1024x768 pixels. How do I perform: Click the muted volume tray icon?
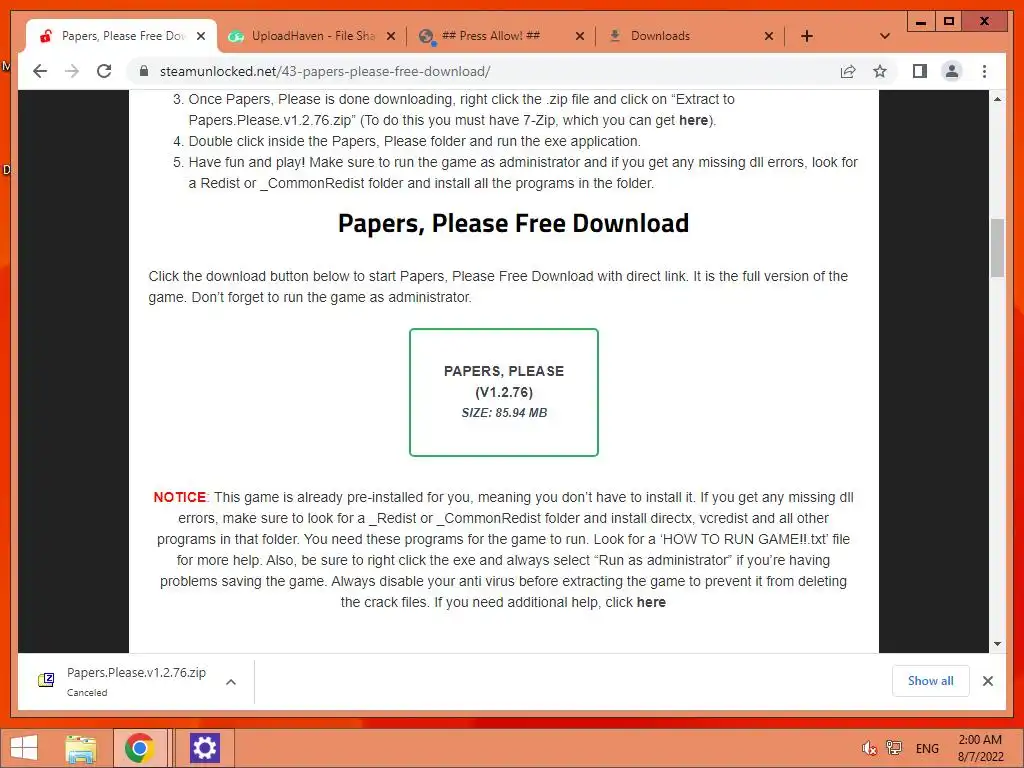coord(869,748)
